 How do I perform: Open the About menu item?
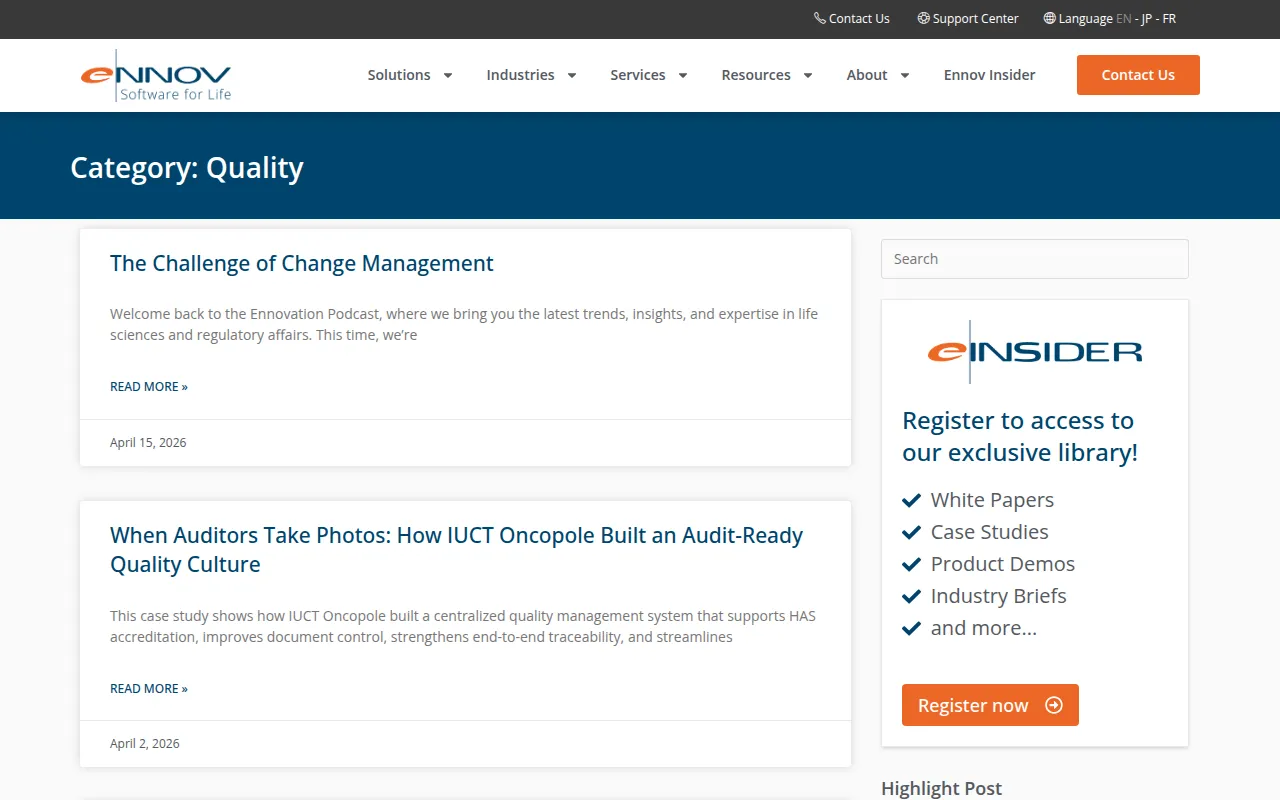(x=867, y=75)
